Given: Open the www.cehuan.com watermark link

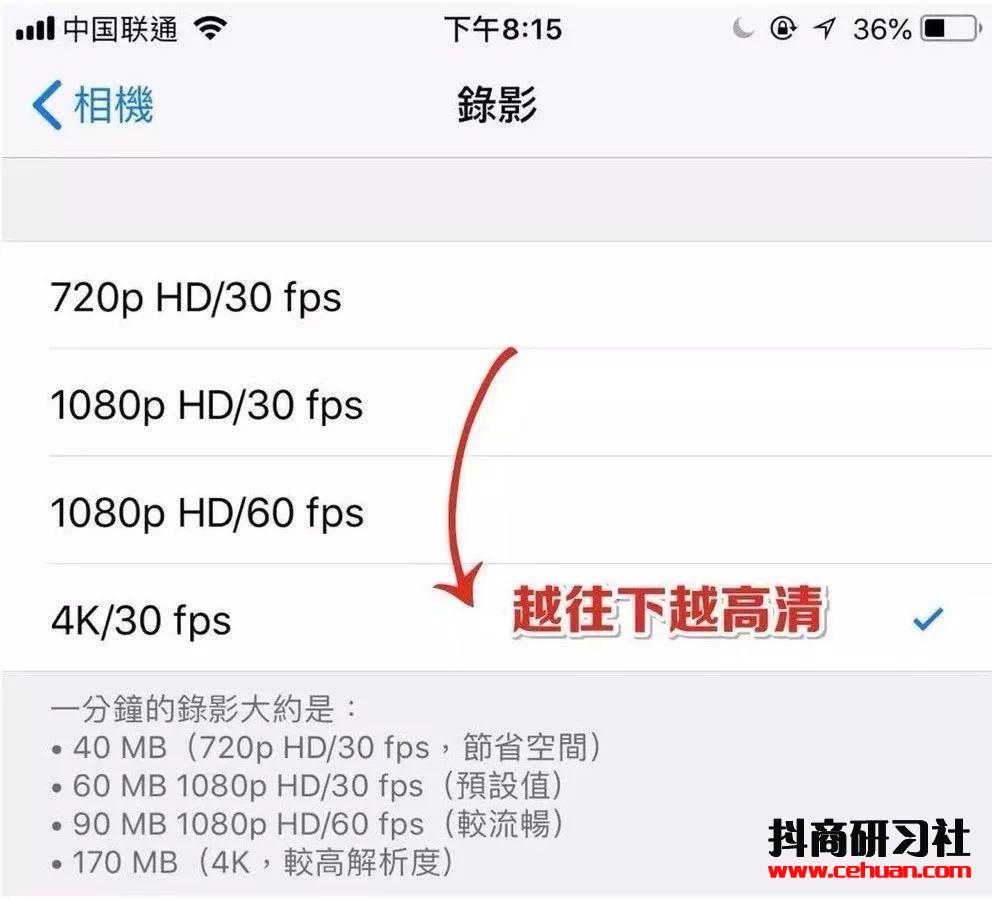Looking at the screenshot, I should 869,870.
